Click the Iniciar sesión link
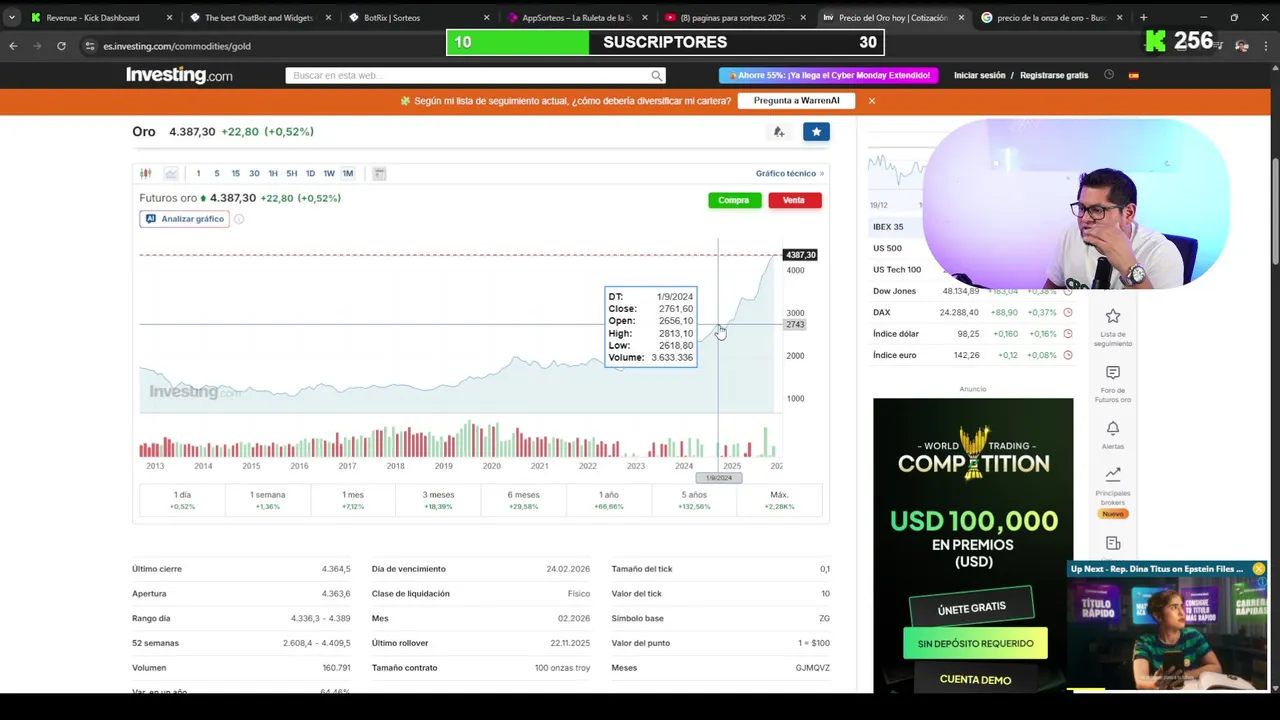 pyautogui.click(x=980, y=75)
